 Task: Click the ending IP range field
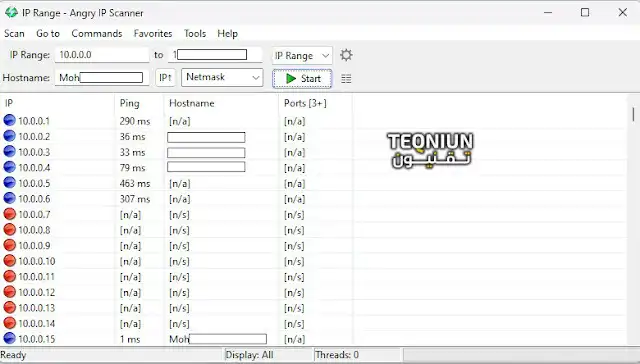tap(215, 55)
